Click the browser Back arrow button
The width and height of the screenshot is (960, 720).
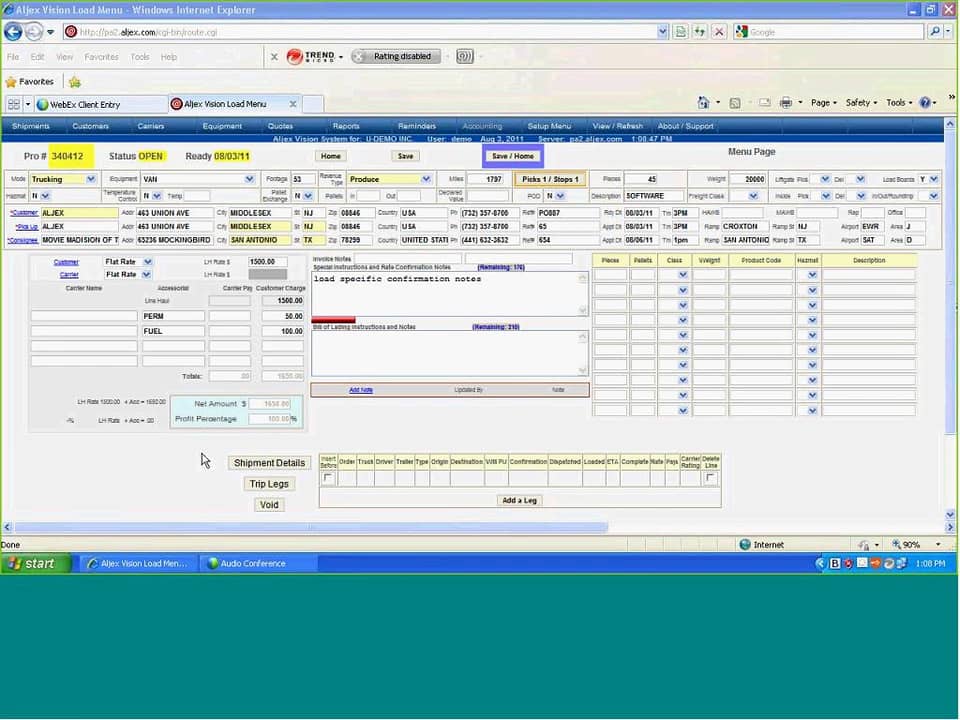(13, 31)
